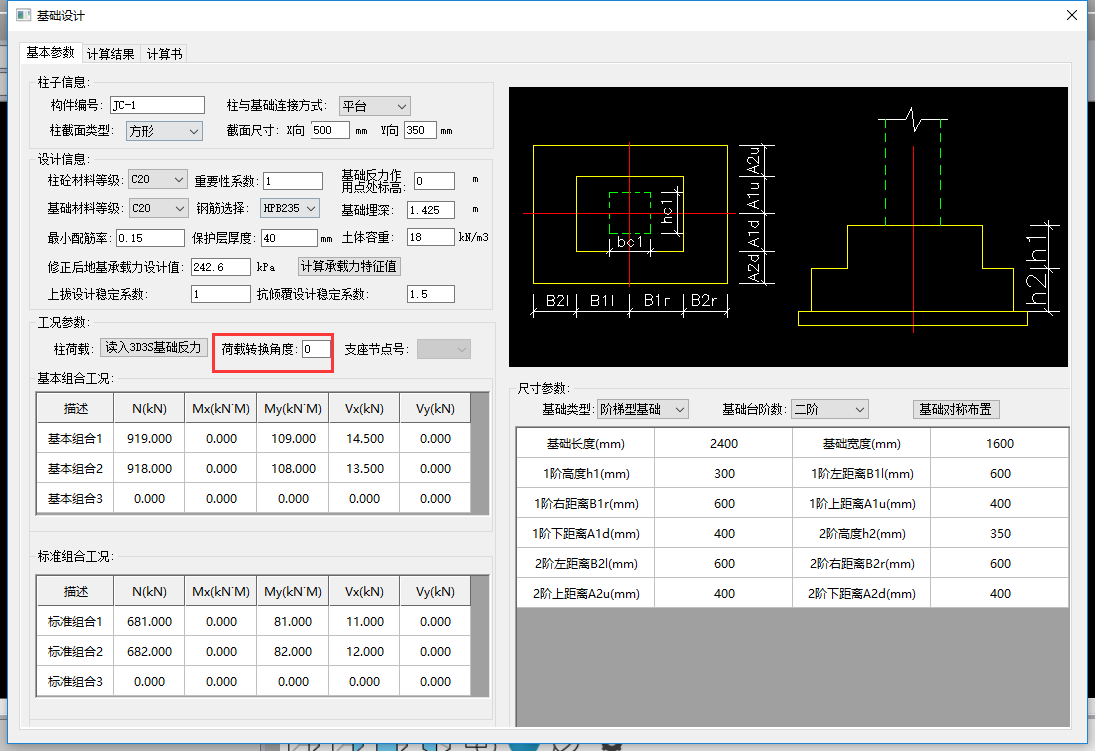Select the 基本组合2 My value 108.000
Screen dimensions: 1095x751
click(293, 469)
